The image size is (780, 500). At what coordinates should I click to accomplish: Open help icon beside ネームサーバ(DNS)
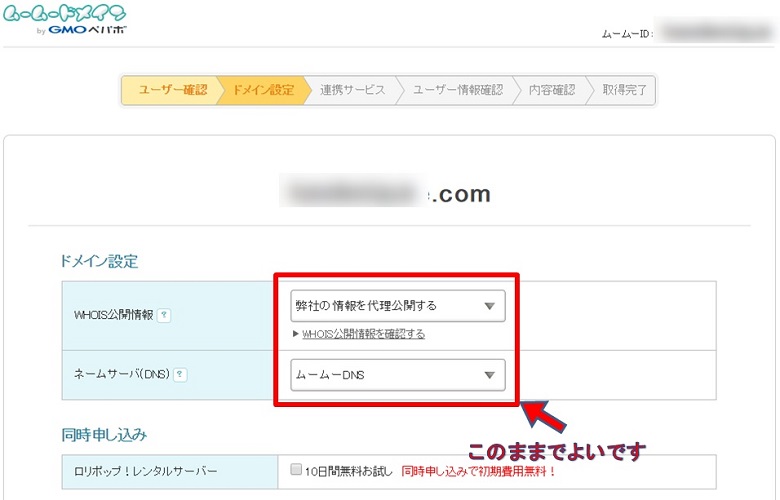180,376
